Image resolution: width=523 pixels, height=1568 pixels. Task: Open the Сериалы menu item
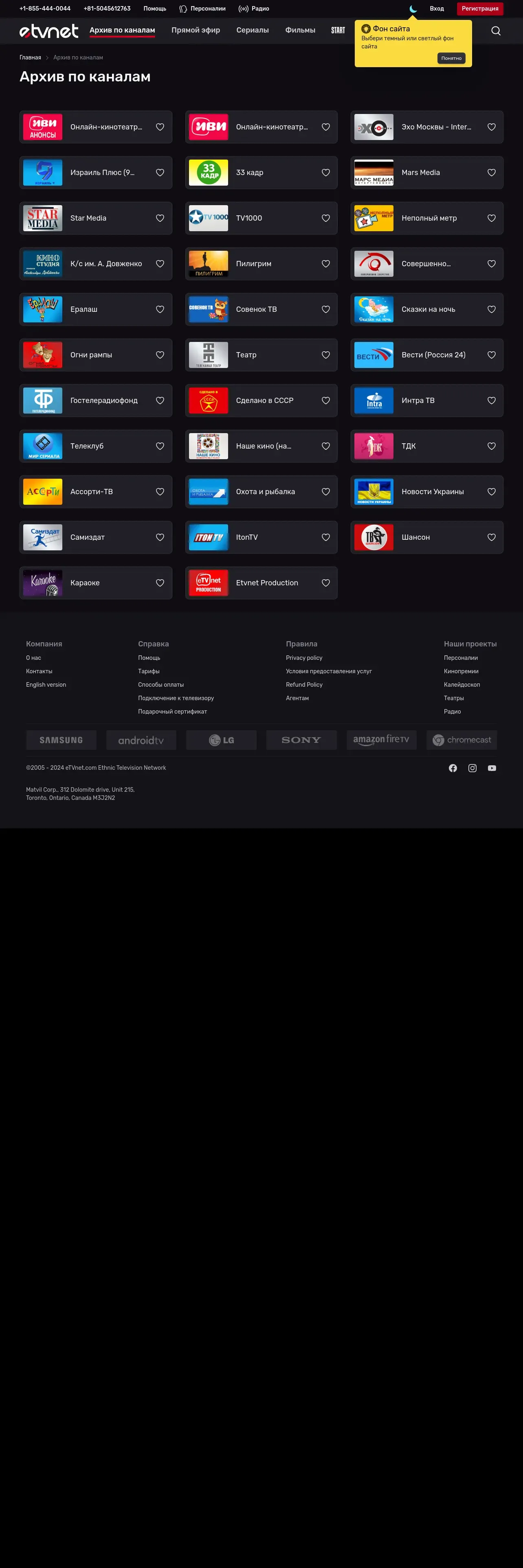coord(253,31)
